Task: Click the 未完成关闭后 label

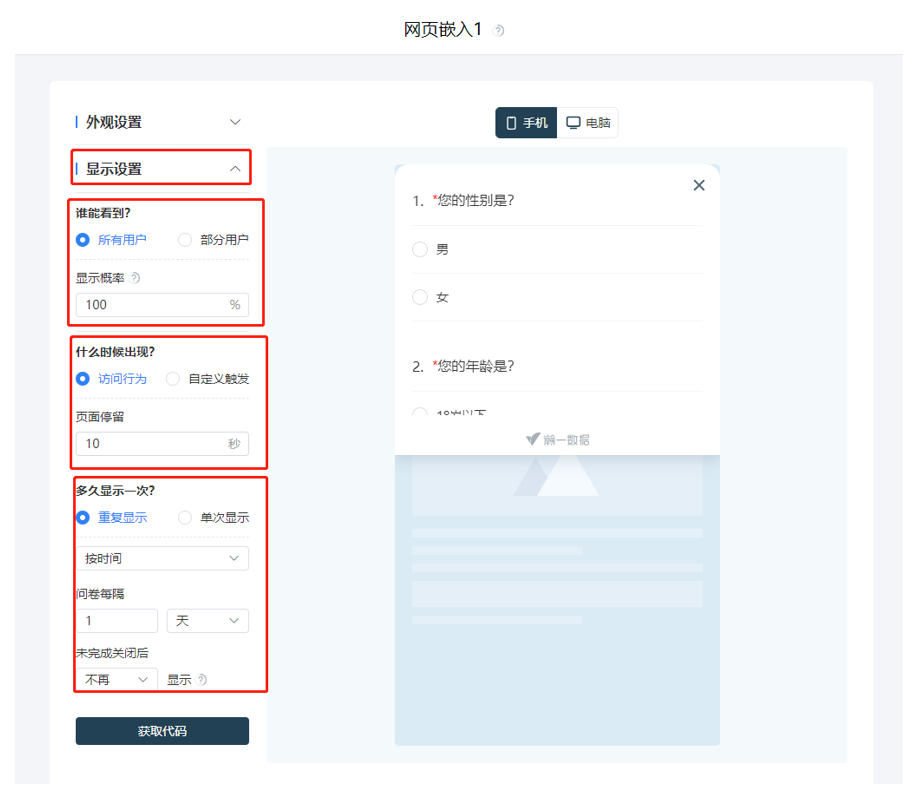Action: [x=112, y=653]
